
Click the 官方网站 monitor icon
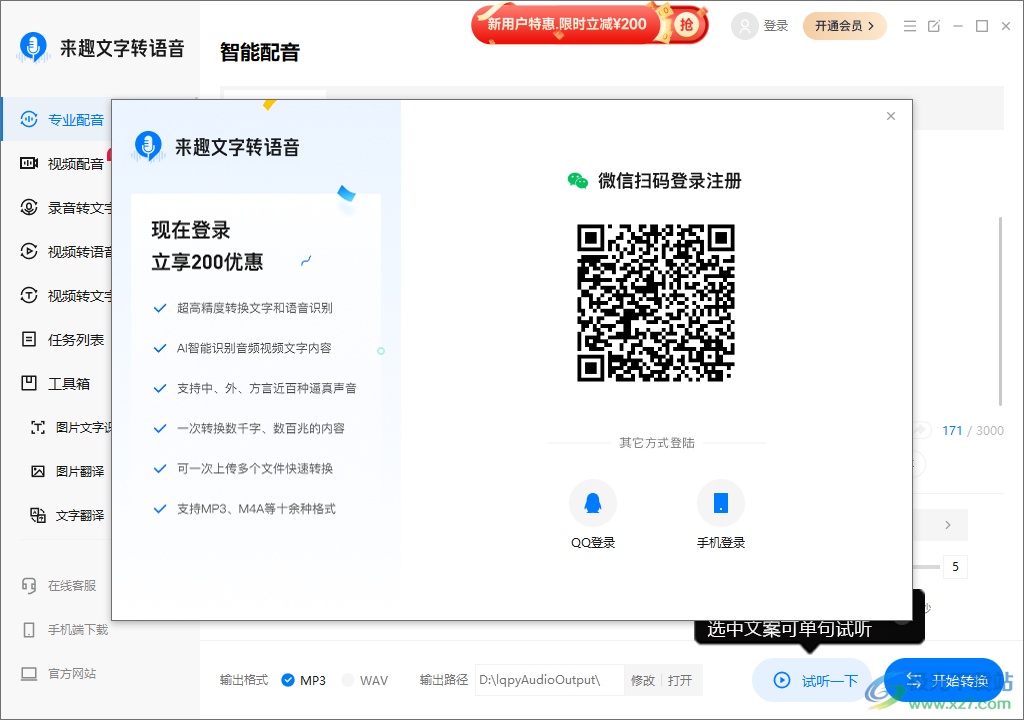pyautogui.click(x=29, y=673)
